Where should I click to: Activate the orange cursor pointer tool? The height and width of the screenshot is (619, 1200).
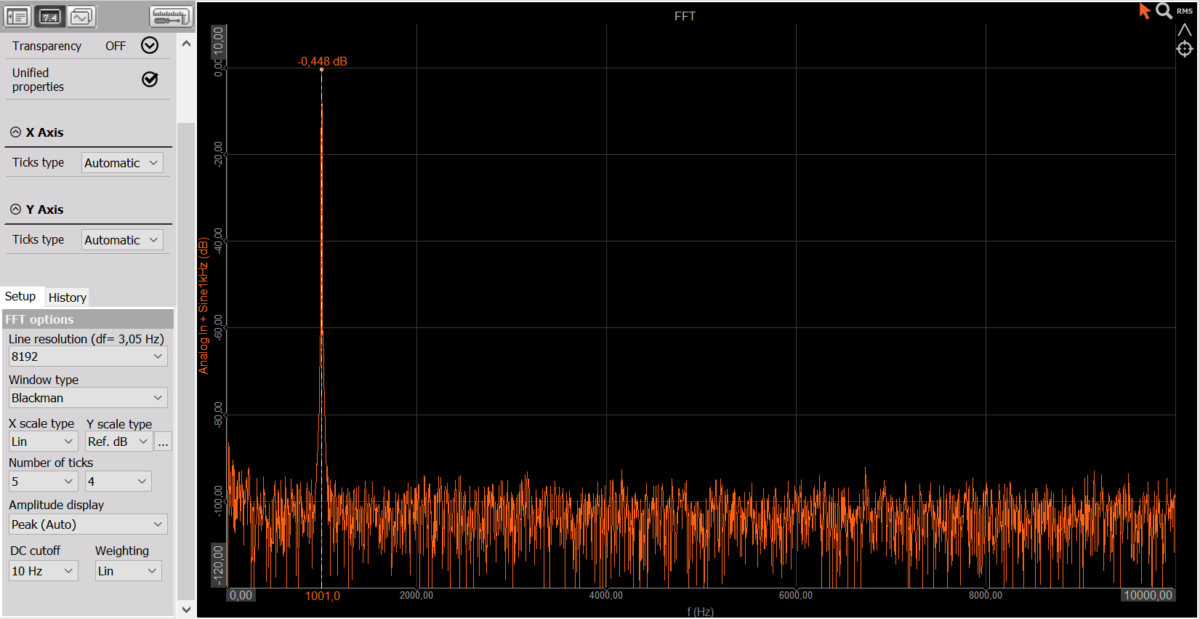click(x=1144, y=11)
